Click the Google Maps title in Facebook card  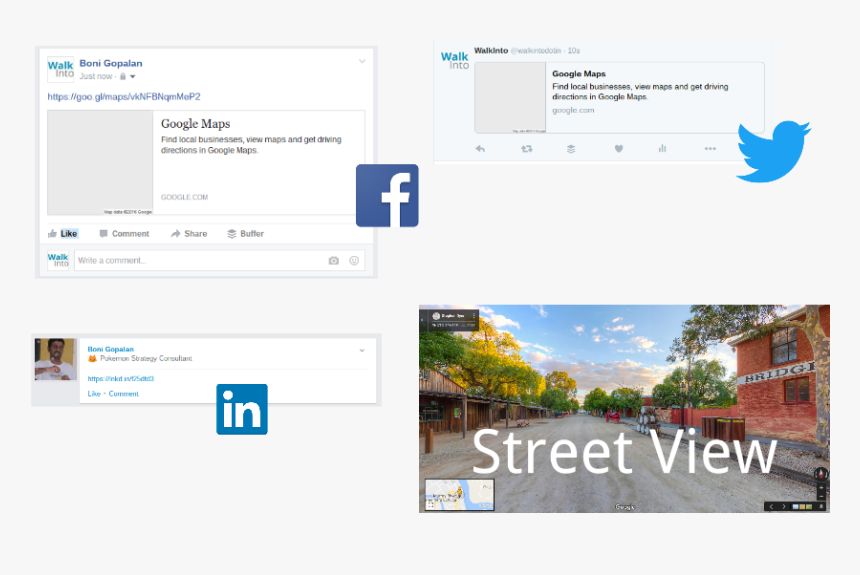pyautogui.click(x=195, y=123)
